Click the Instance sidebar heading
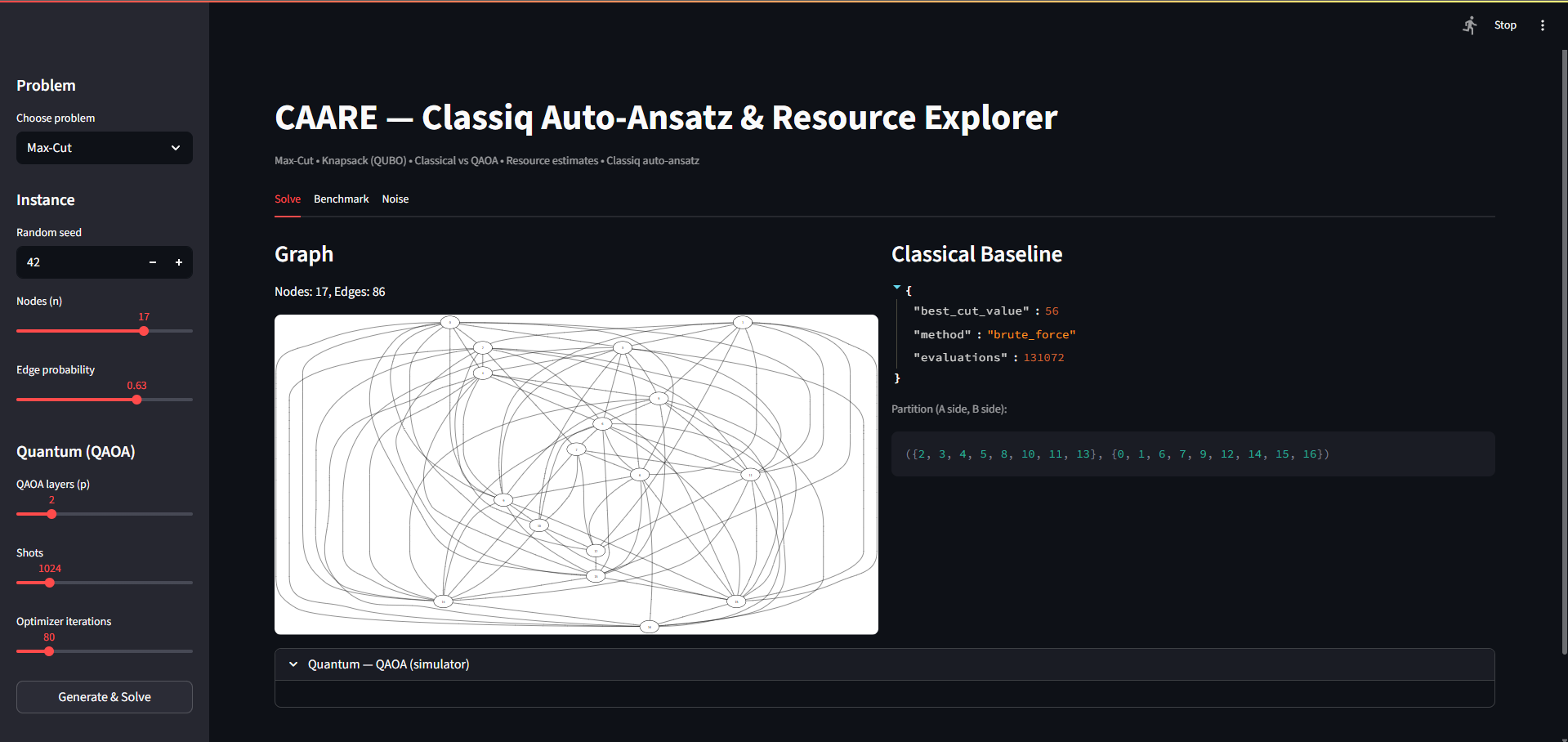The image size is (1568, 742). [x=46, y=200]
